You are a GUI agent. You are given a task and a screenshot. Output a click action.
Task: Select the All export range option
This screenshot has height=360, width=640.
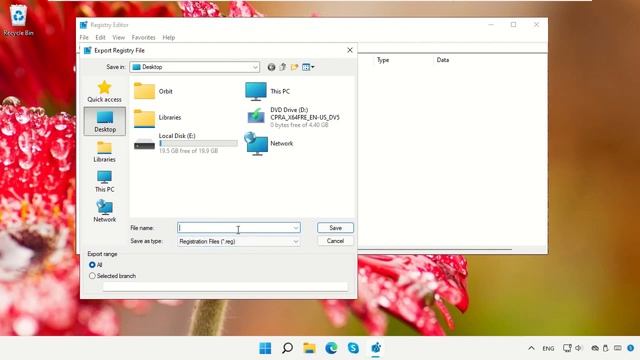92,265
